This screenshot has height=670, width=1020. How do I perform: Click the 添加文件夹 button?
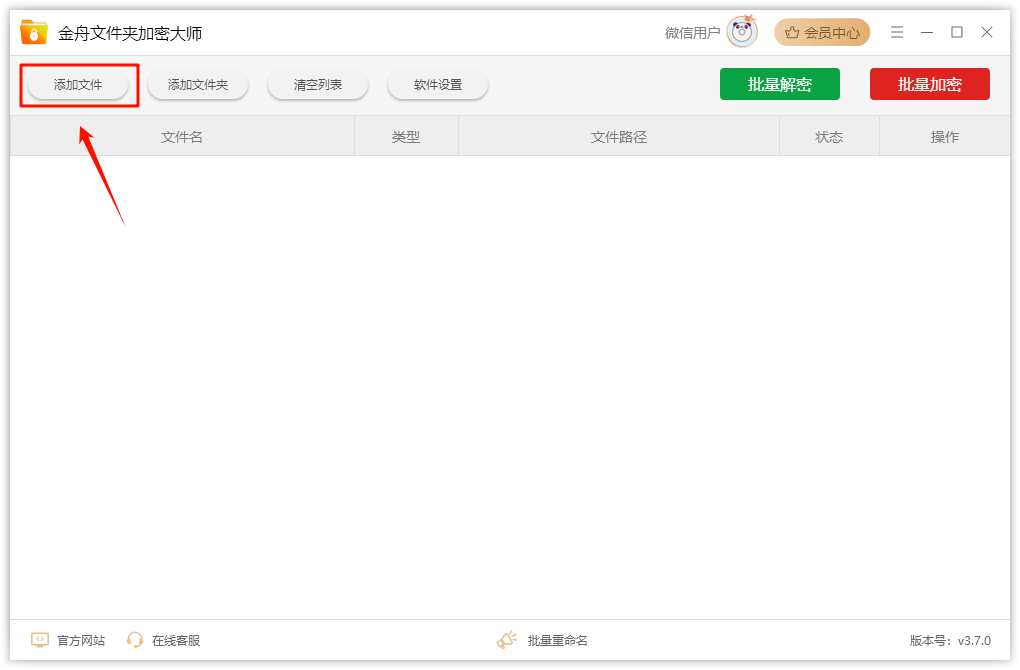198,85
